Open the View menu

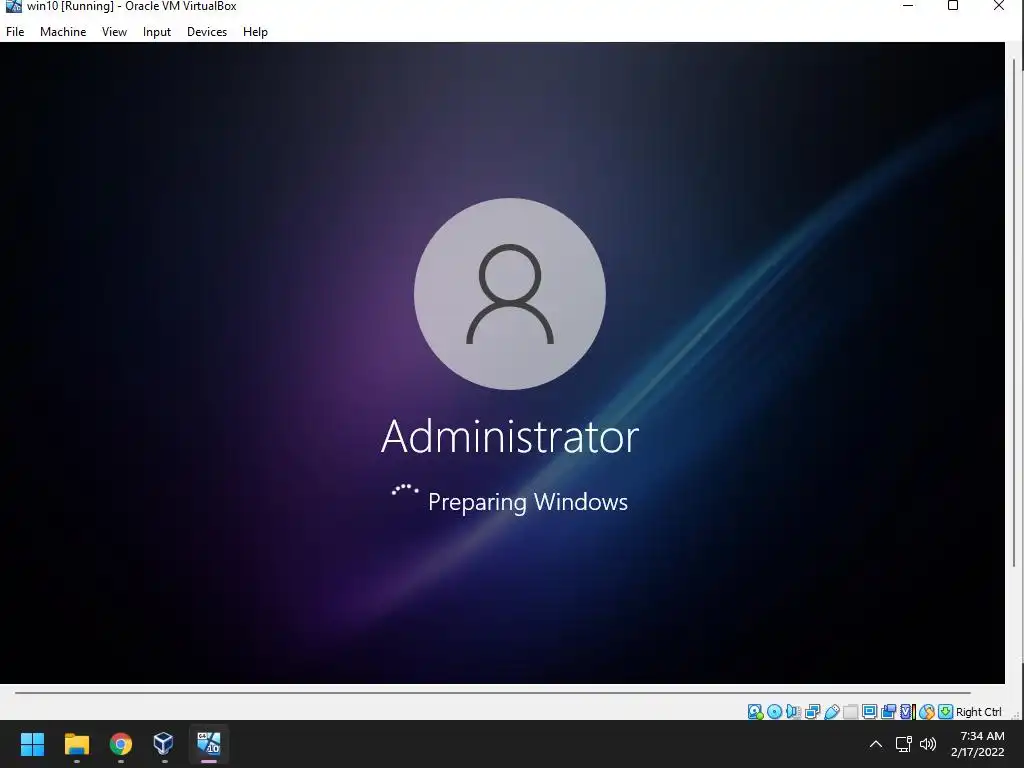(x=114, y=31)
